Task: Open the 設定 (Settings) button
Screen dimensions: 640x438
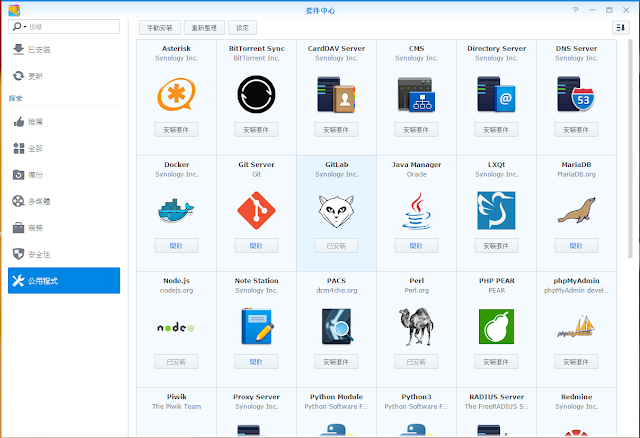Action: pyautogui.click(x=242, y=28)
